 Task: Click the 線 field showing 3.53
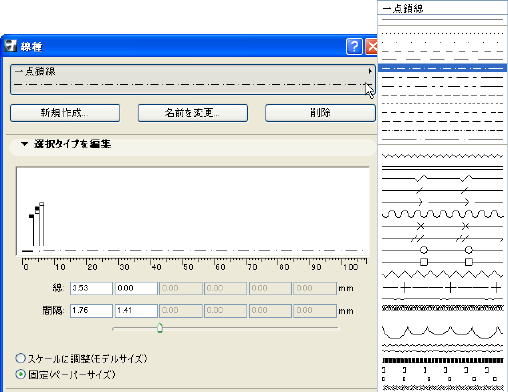tap(91, 288)
